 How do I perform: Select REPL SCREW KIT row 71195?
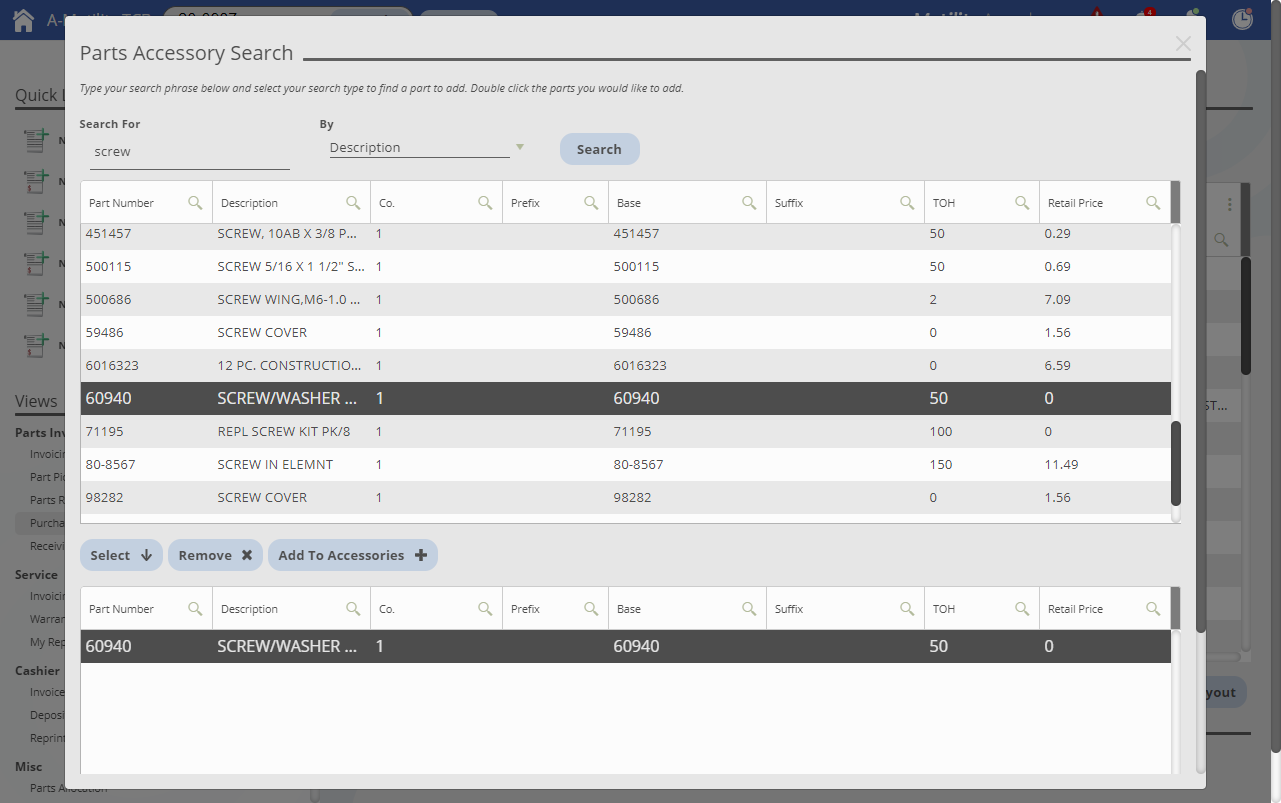pos(626,431)
